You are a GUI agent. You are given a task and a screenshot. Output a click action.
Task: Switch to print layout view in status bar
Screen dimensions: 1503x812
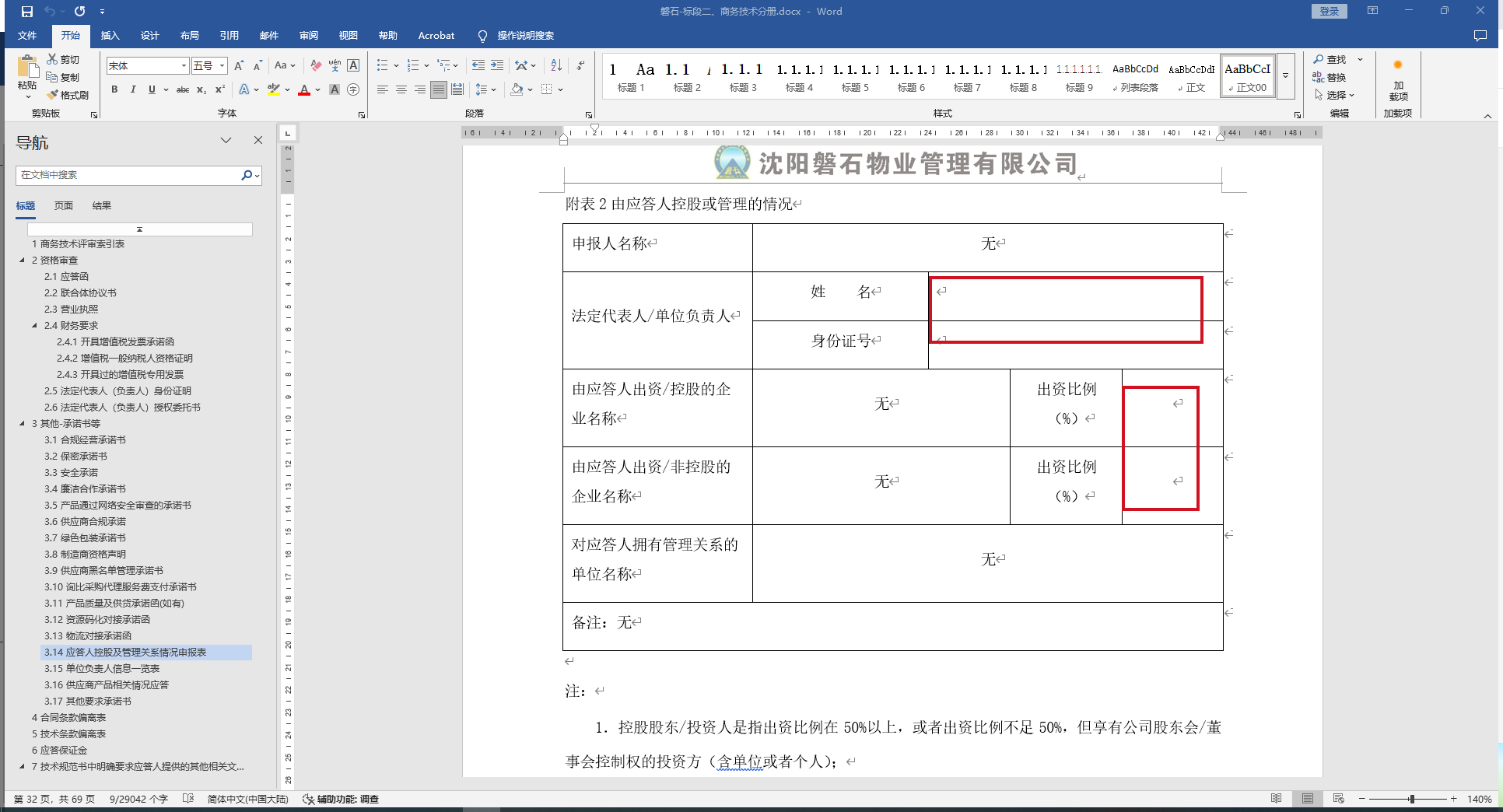(1308, 799)
